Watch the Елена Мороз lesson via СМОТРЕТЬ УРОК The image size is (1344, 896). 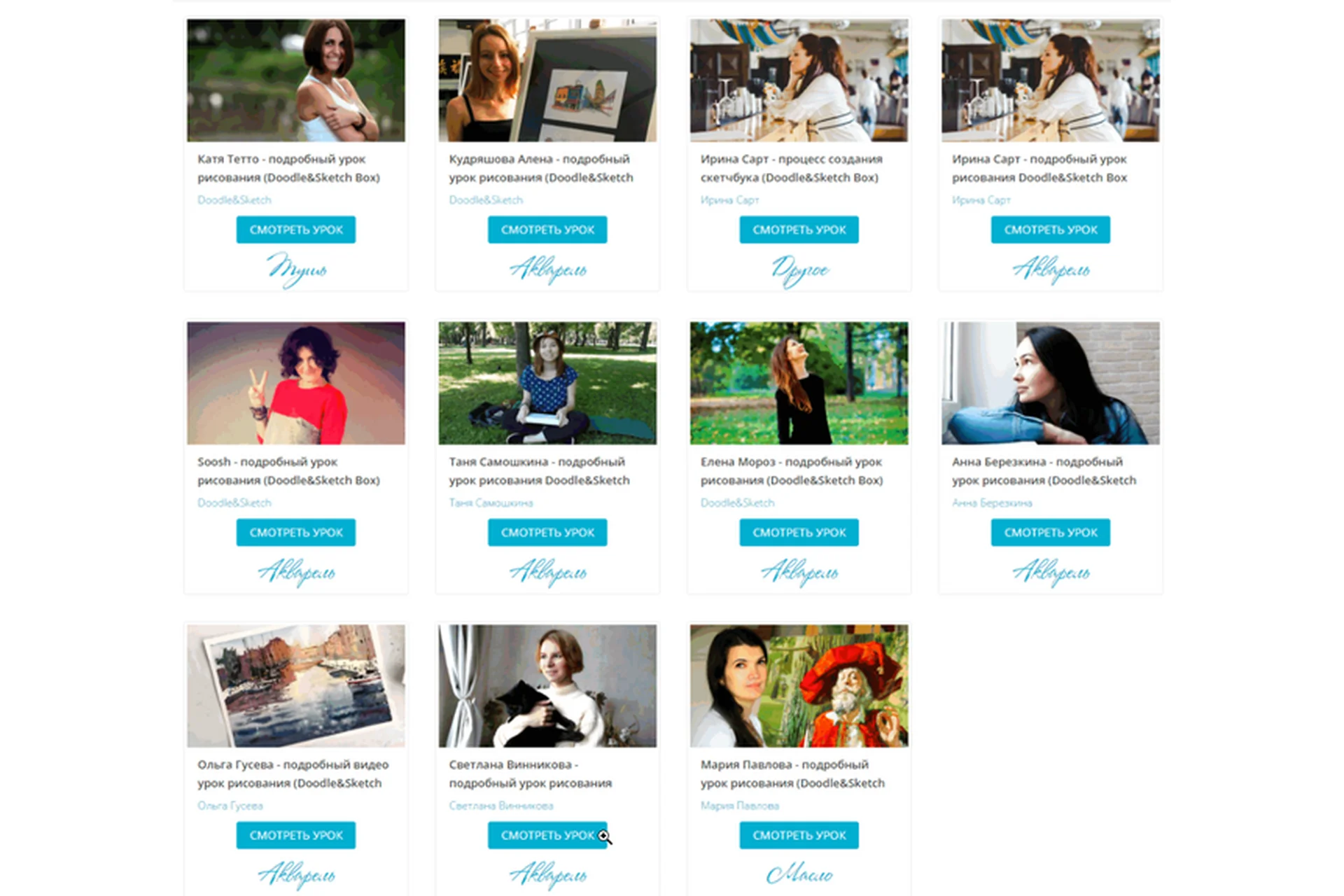click(799, 532)
